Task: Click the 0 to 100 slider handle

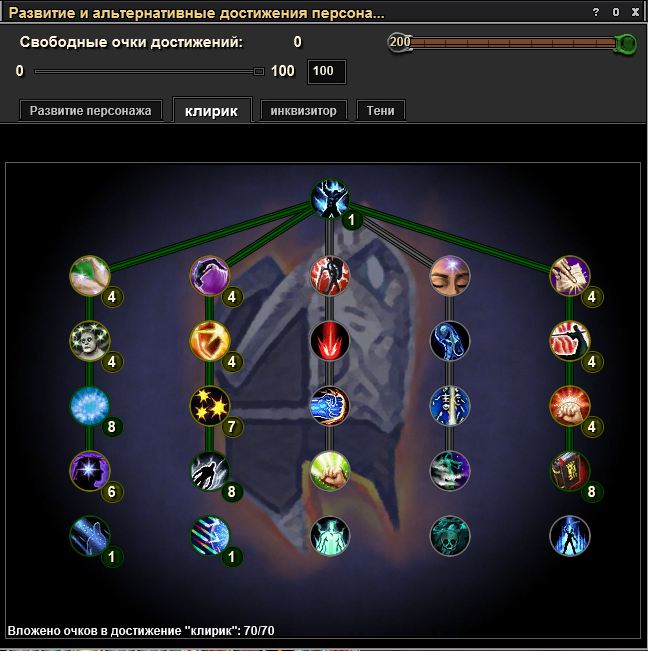Action: (259, 71)
